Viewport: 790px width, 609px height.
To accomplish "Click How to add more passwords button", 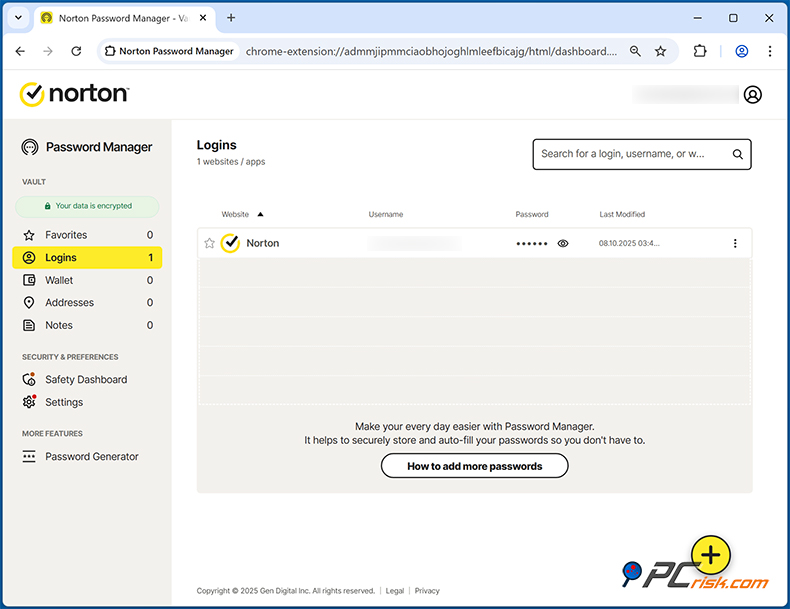I will (474, 466).
